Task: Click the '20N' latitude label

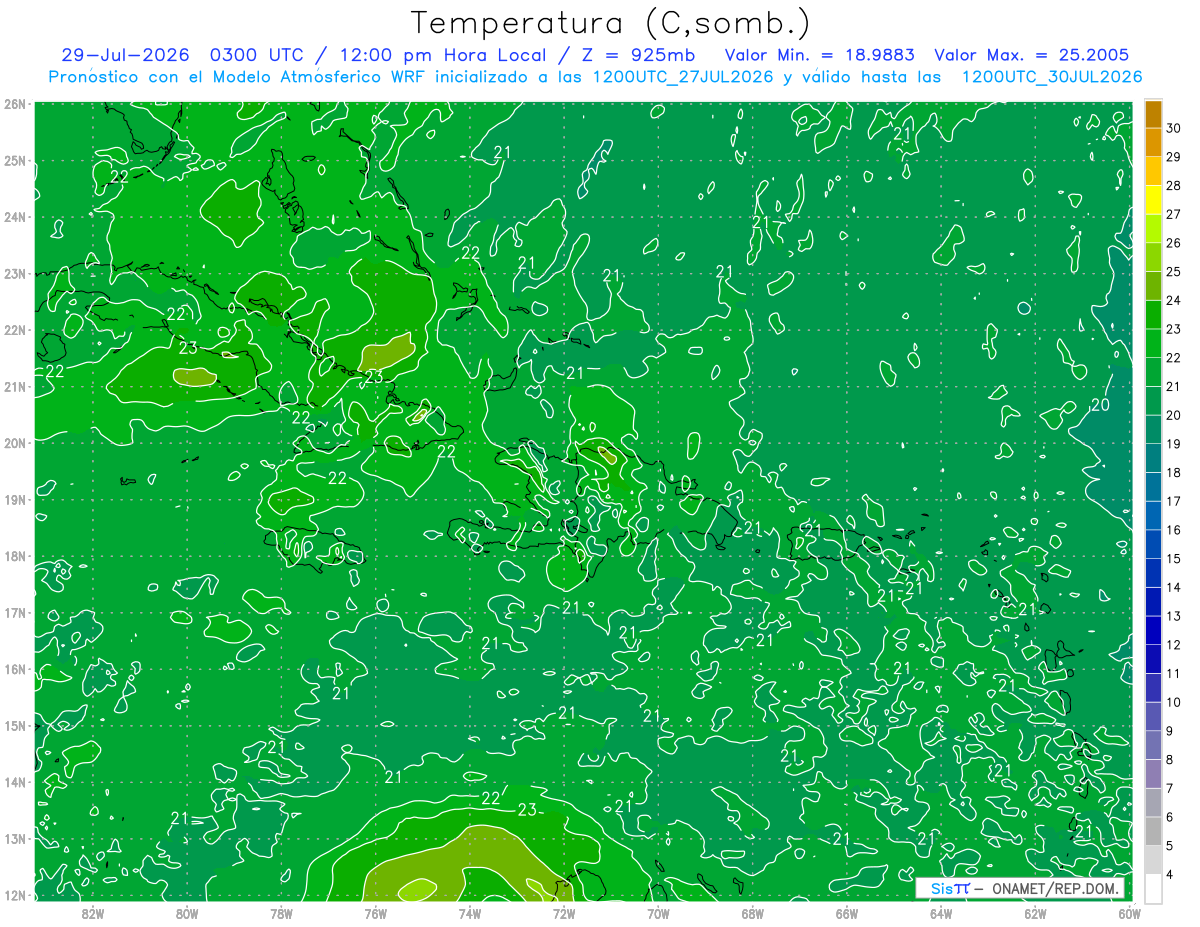Action: coord(14,443)
